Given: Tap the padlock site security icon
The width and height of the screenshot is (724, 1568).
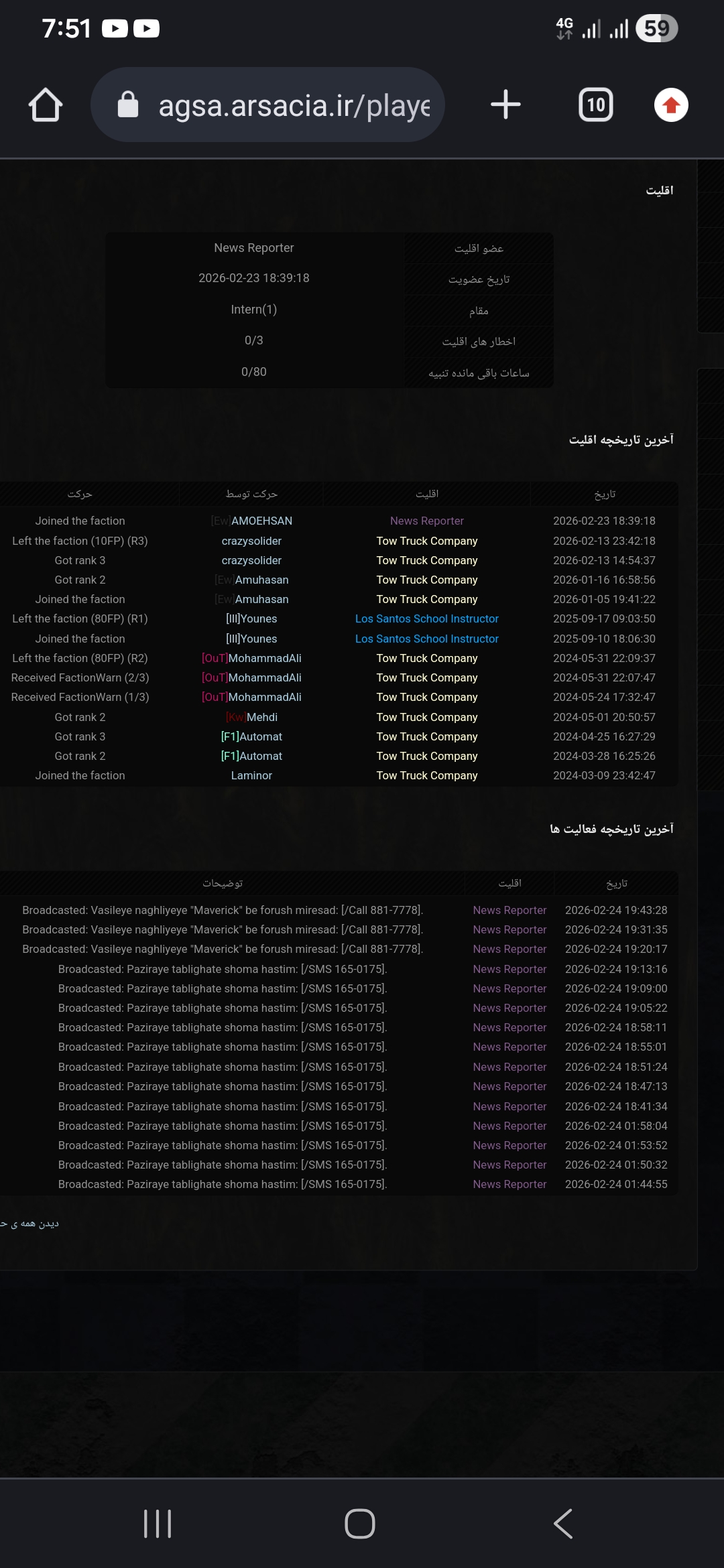Looking at the screenshot, I should coord(128,105).
